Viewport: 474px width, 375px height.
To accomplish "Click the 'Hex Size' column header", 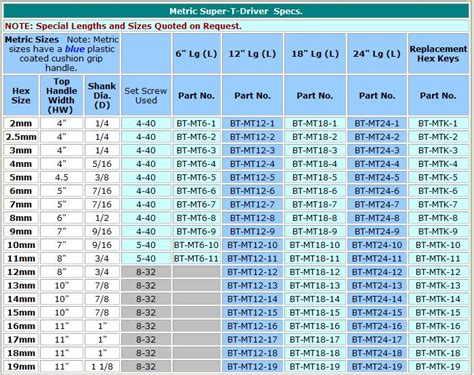I will (21, 95).
